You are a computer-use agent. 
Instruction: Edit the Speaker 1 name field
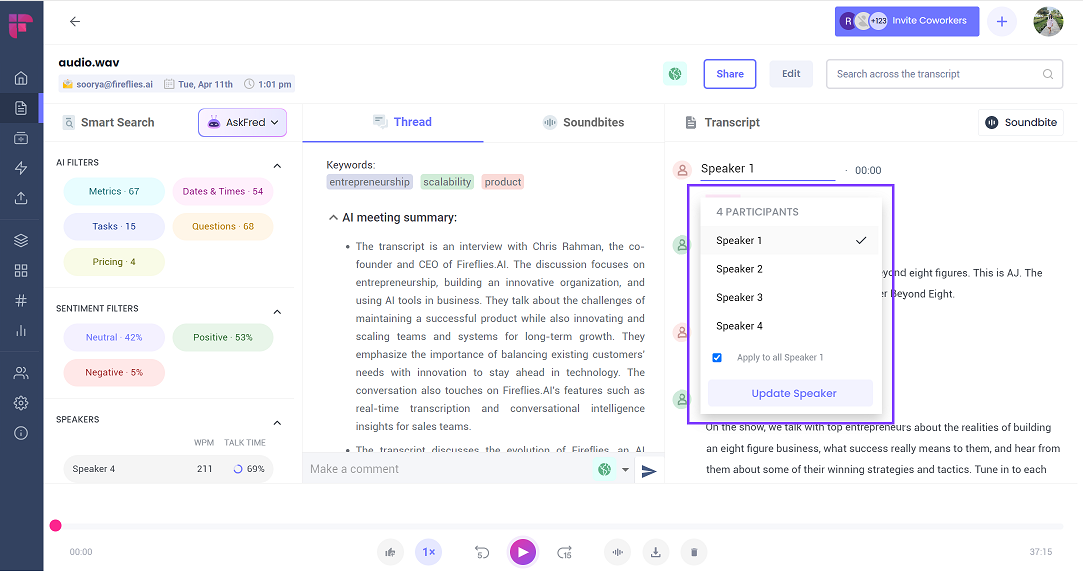click(x=767, y=169)
